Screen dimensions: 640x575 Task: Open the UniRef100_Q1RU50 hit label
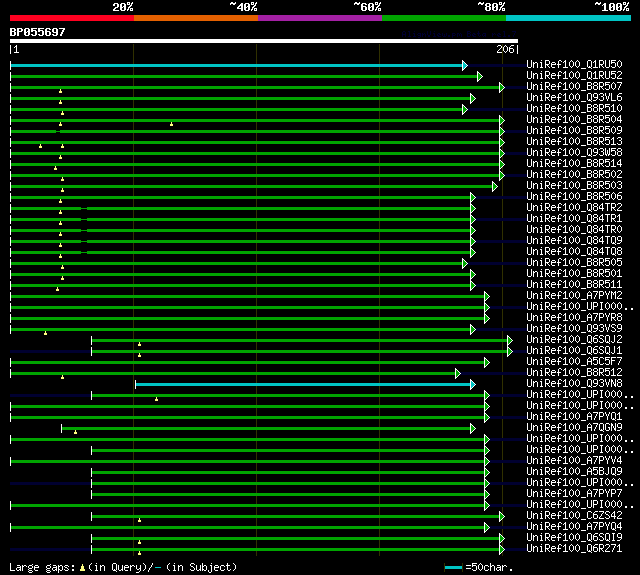(574, 64)
